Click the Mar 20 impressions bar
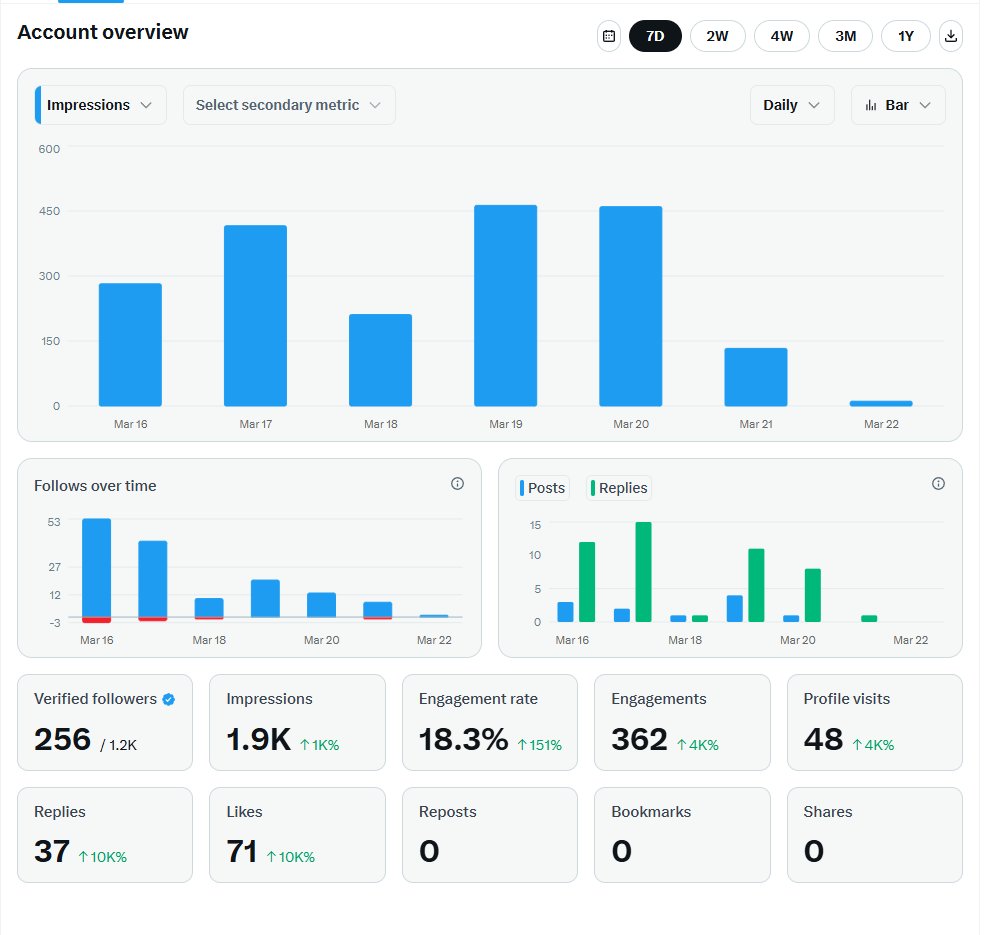The image size is (1005, 935). [631, 306]
